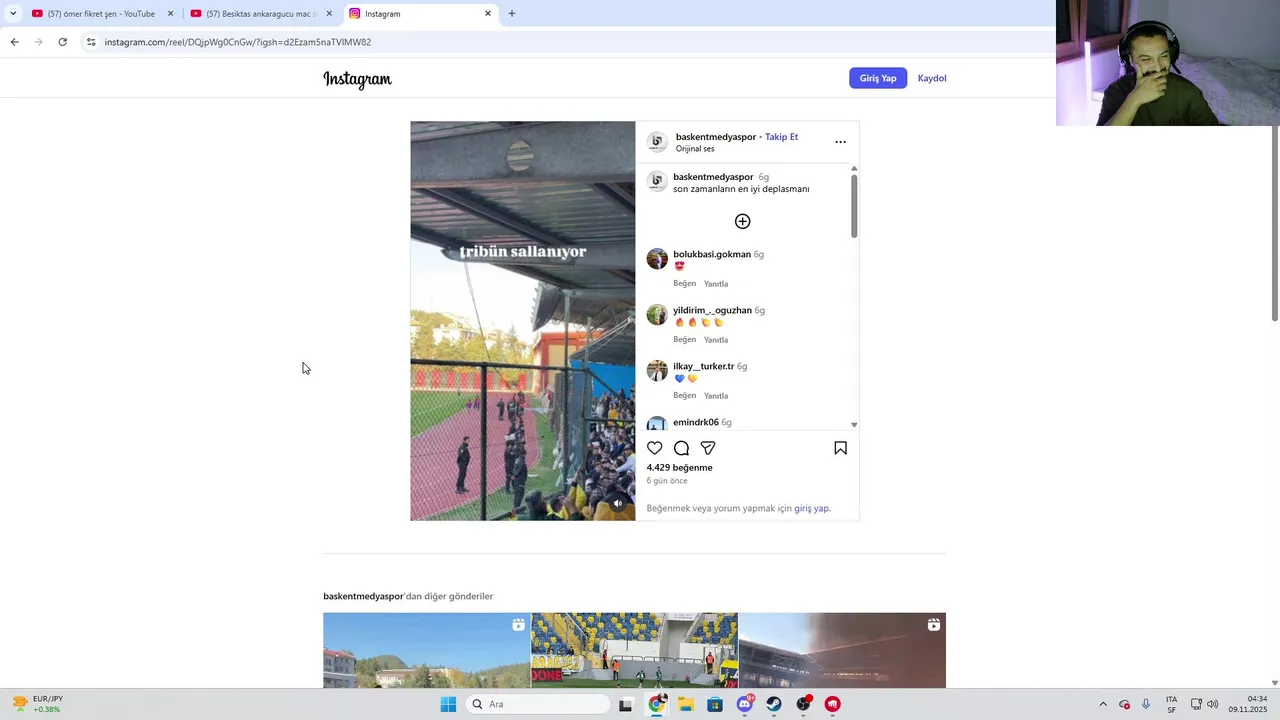Click the reel video tribün sallanıyor
Screen dimensions: 1280x720
[x=522, y=321]
